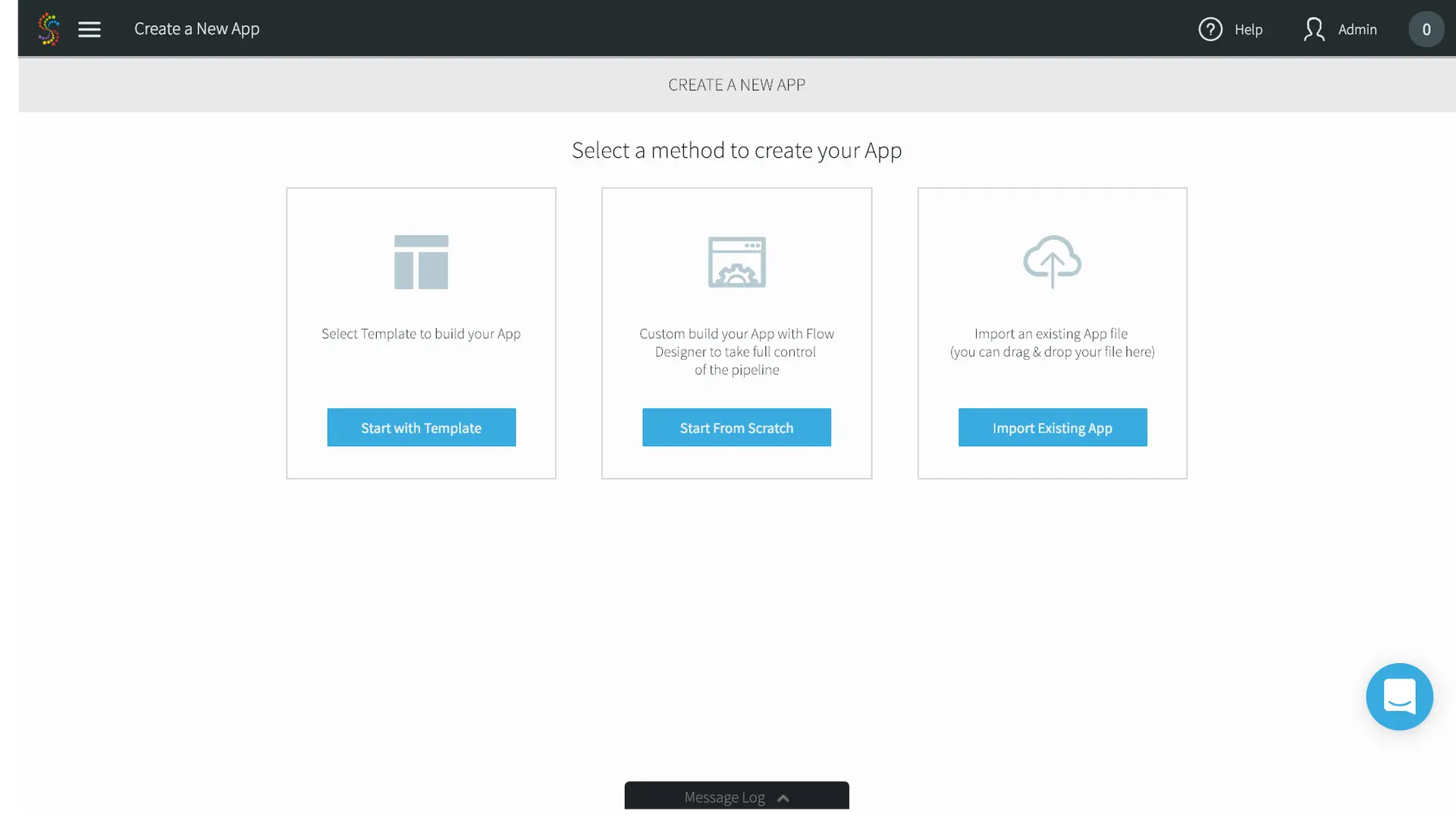1456x830 pixels.
Task: Click the colorful app logo icon
Action: pos(49,29)
